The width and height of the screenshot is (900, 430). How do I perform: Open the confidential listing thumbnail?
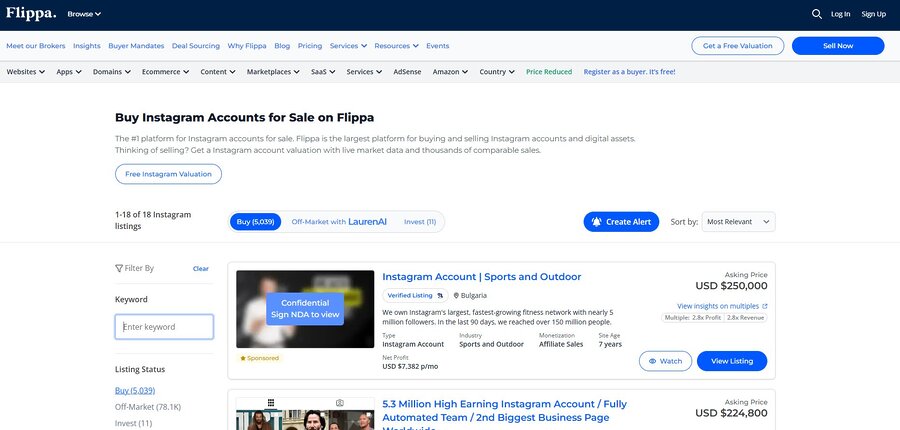click(305, 309)
